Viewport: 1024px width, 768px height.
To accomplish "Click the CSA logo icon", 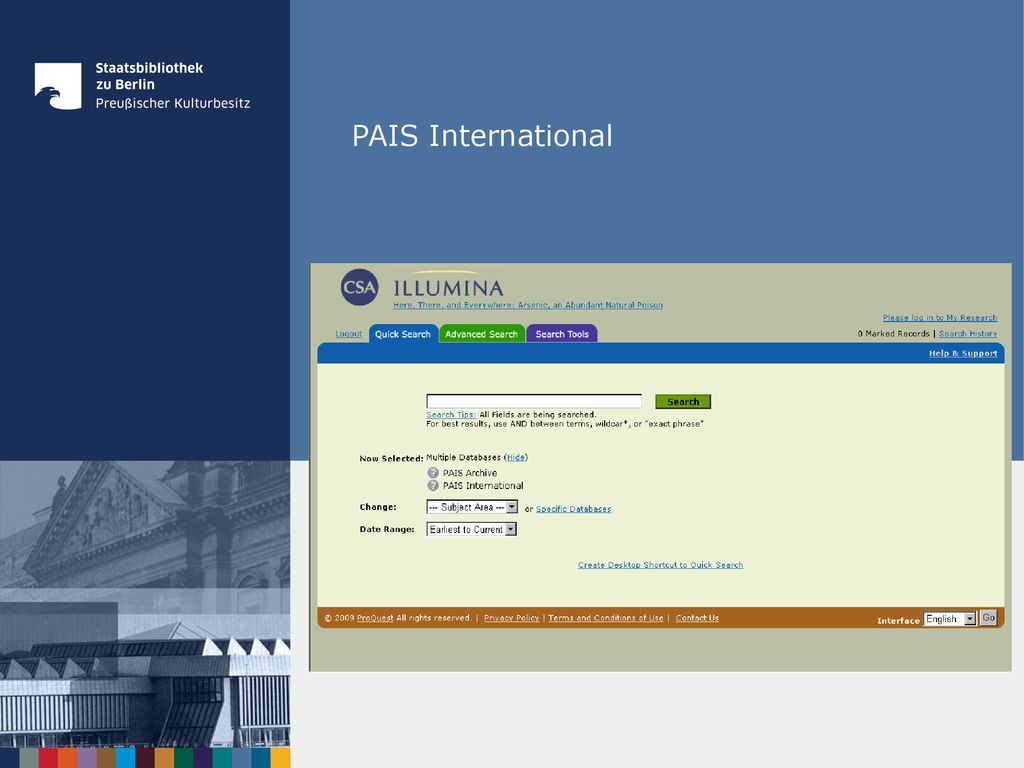I will click(x=359, y=287).
